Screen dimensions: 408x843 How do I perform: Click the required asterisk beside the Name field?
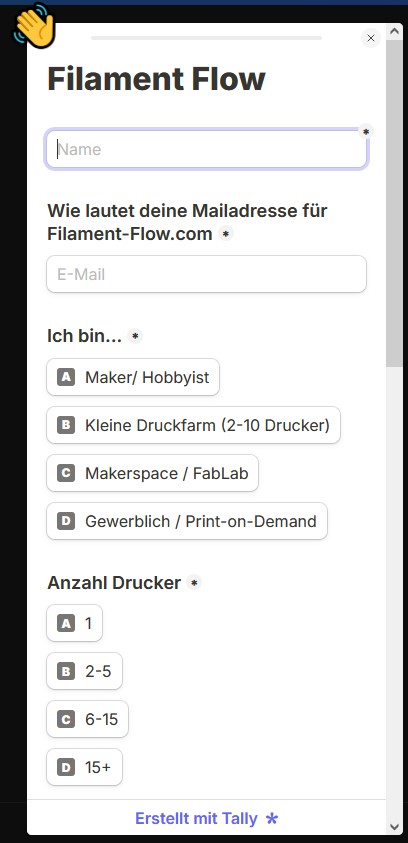pos(366,132)
